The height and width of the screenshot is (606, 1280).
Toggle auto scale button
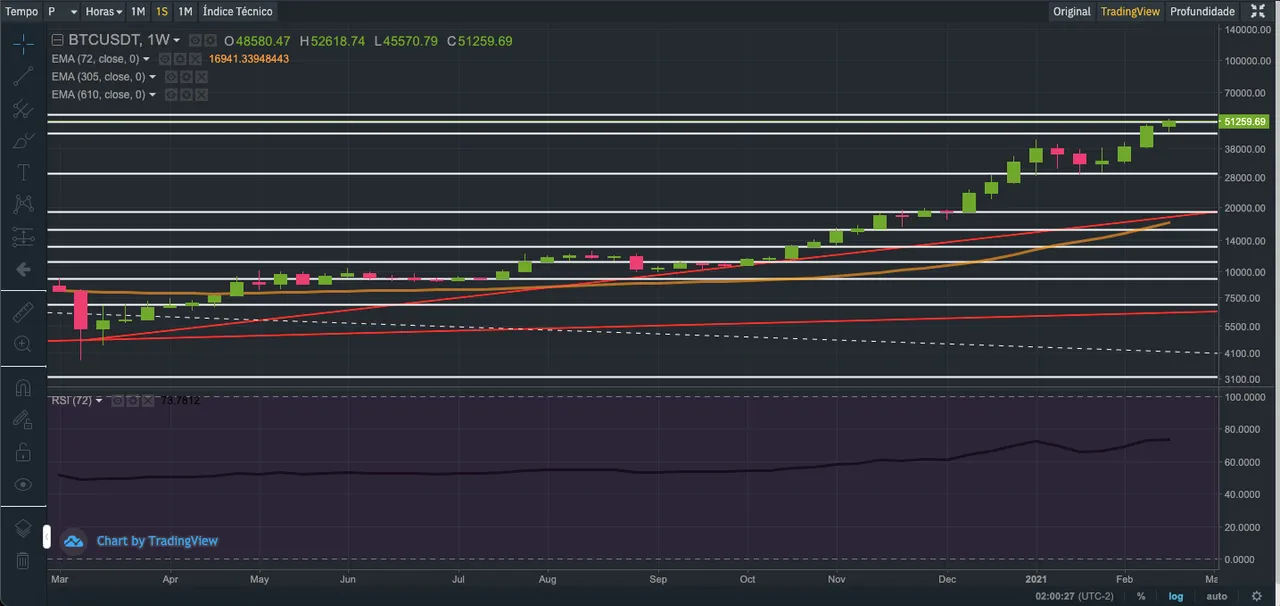(x=1217, y=596)
